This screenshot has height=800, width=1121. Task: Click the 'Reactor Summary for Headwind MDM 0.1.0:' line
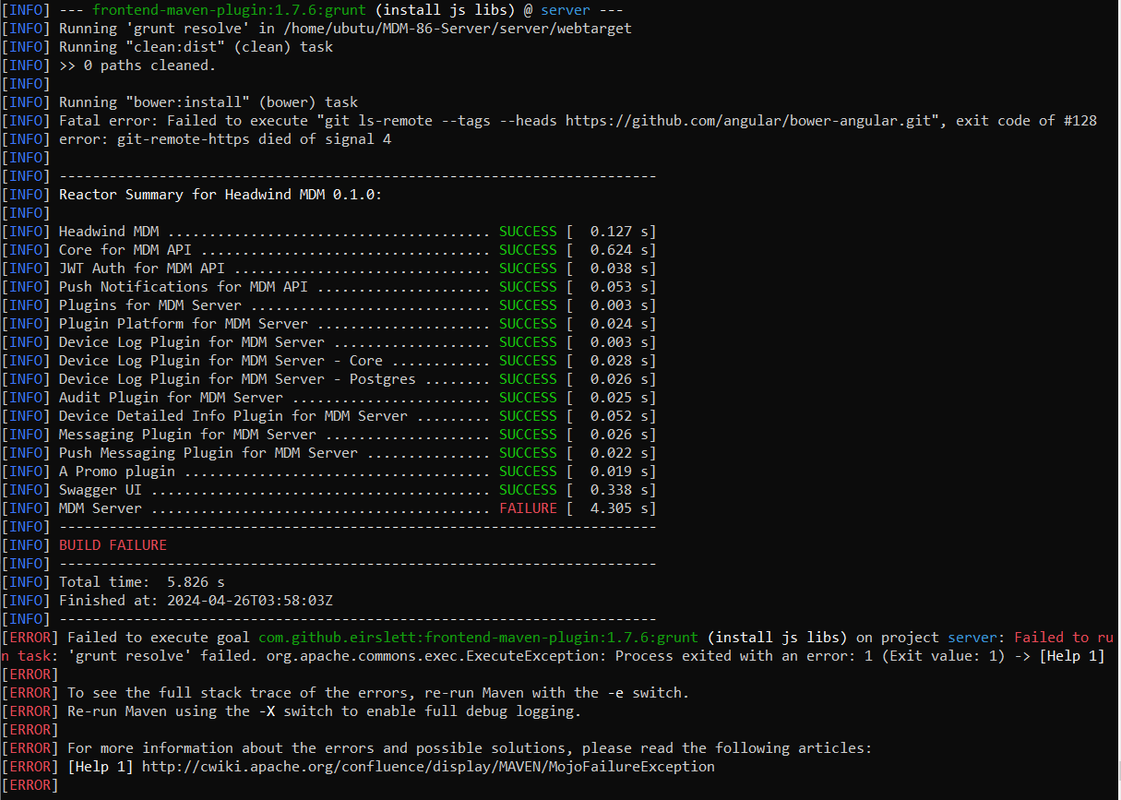[220, 194]
